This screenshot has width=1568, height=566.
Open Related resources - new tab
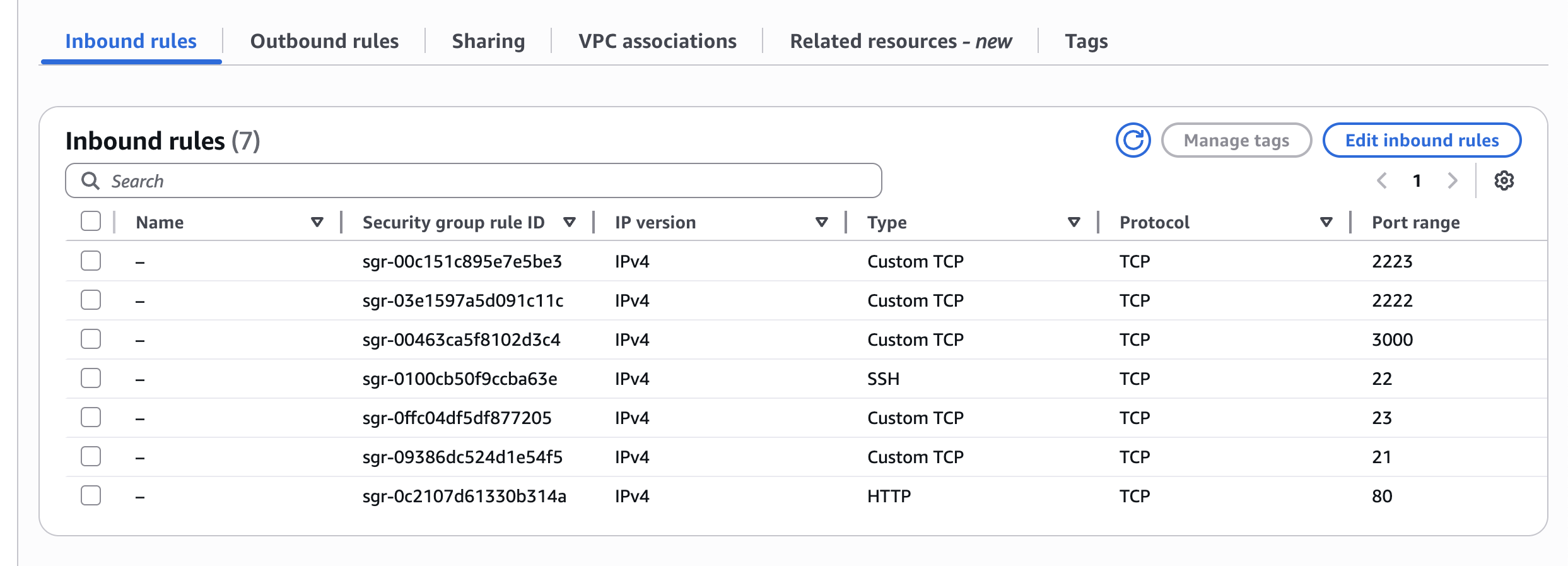pos(901,42)
